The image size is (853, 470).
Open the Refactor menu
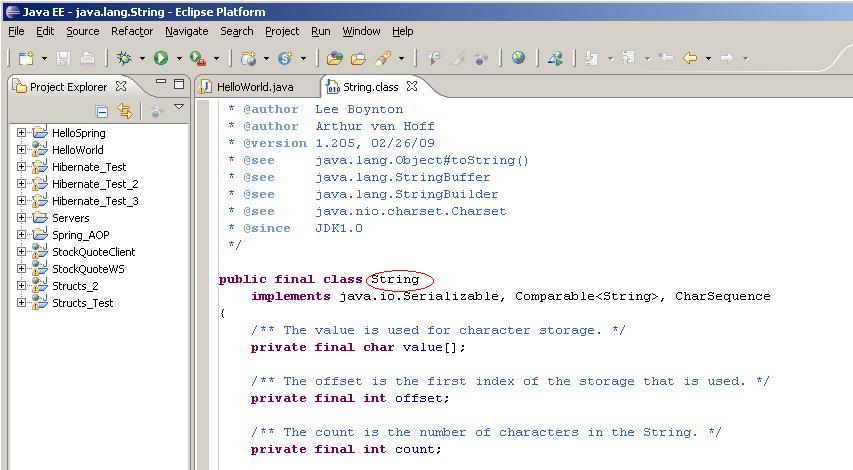point(132,31)
